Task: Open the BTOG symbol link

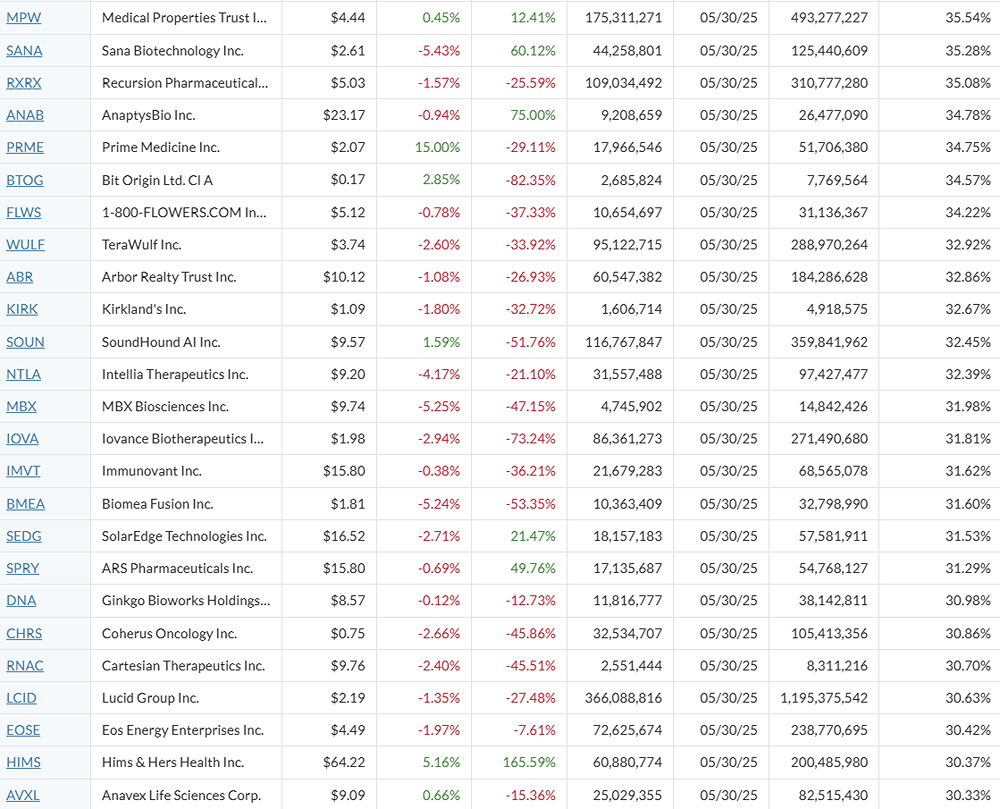Action: (25, 180)
